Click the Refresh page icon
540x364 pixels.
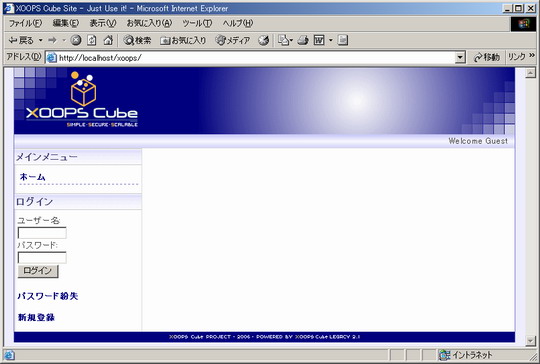point(92,41)
